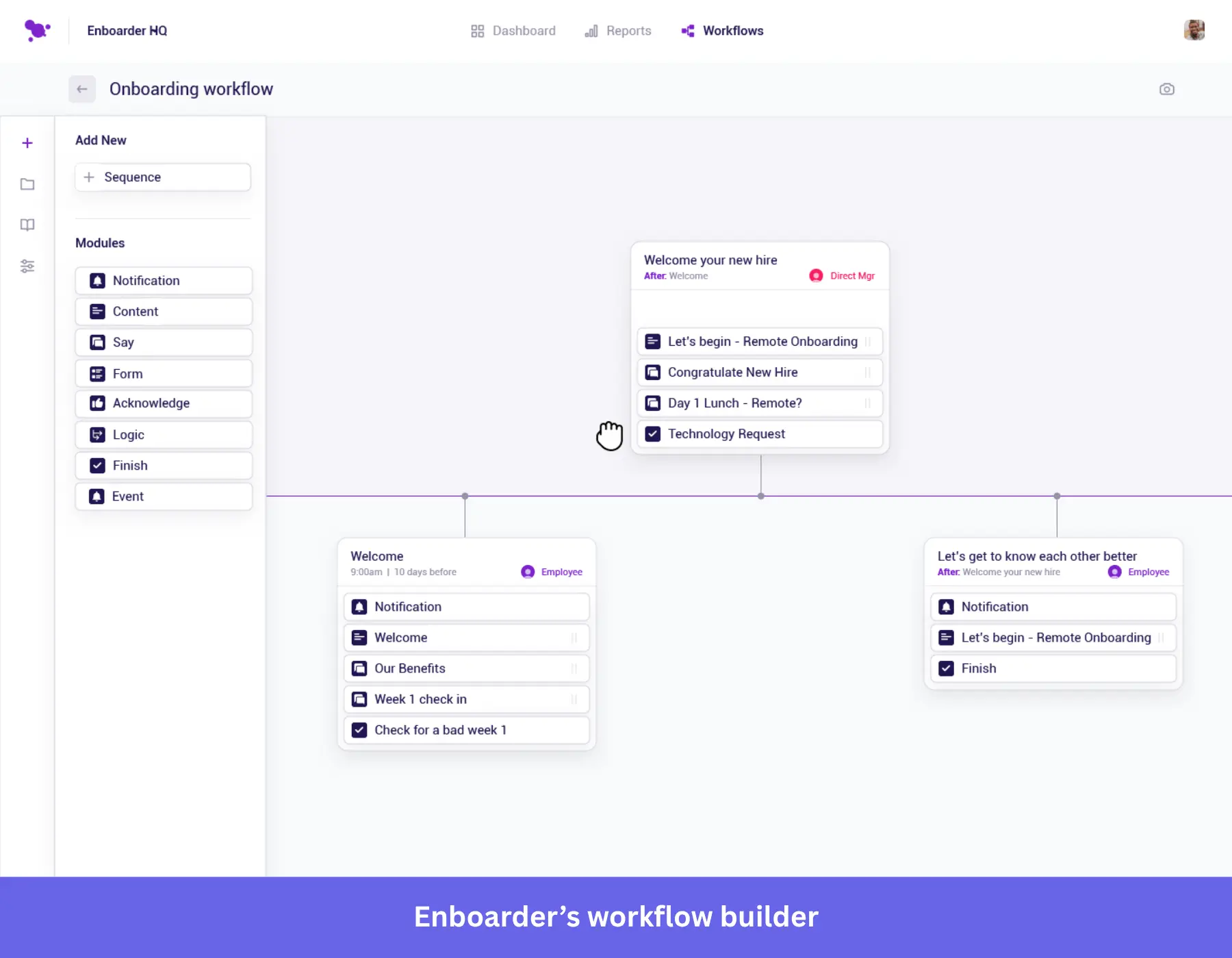1232x958 pixels.
Task: Click the Welcome sequence card title
Action: (377, 556)
